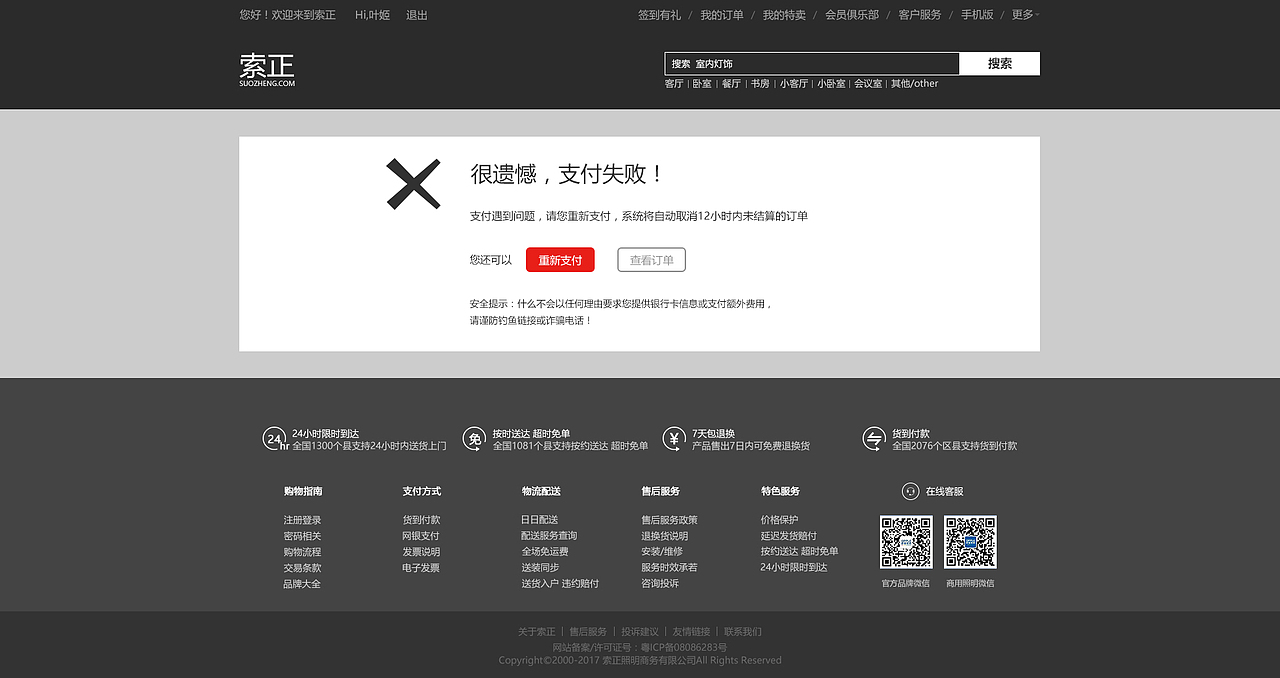The height and width of the screenshot is (678, 1280).
Task: Click the 在线客服 headset icon
Action: 910,491
